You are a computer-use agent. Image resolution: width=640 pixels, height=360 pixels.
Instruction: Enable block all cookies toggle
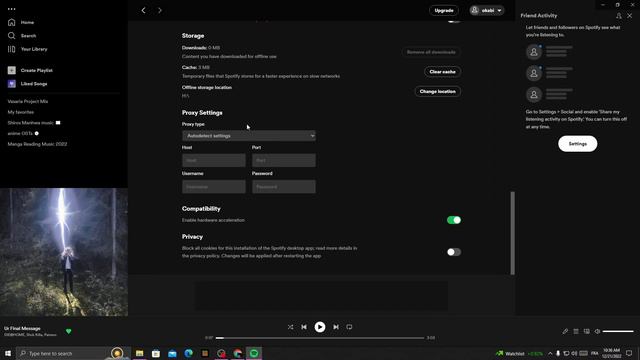coord(454,252)
